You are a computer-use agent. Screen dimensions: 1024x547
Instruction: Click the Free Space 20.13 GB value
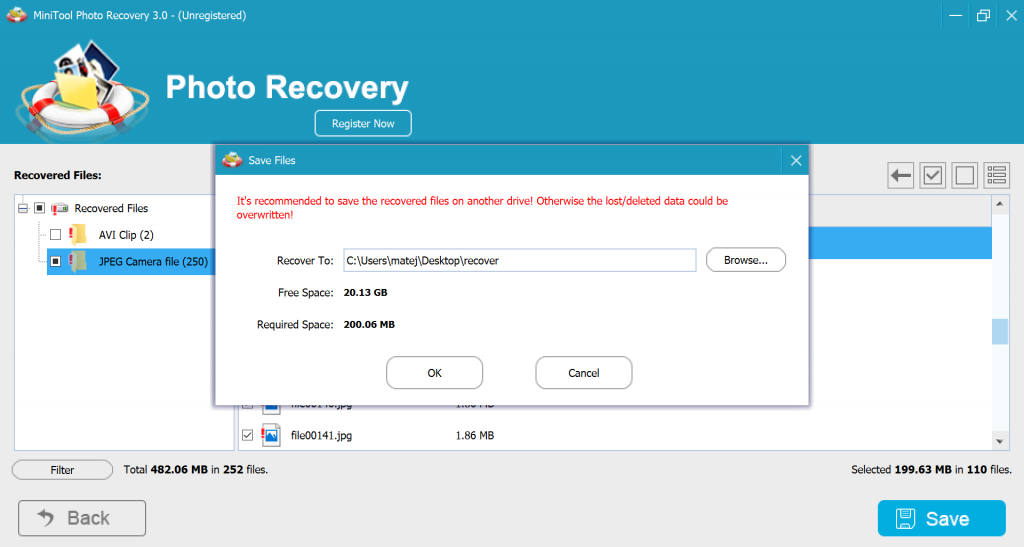365,292
